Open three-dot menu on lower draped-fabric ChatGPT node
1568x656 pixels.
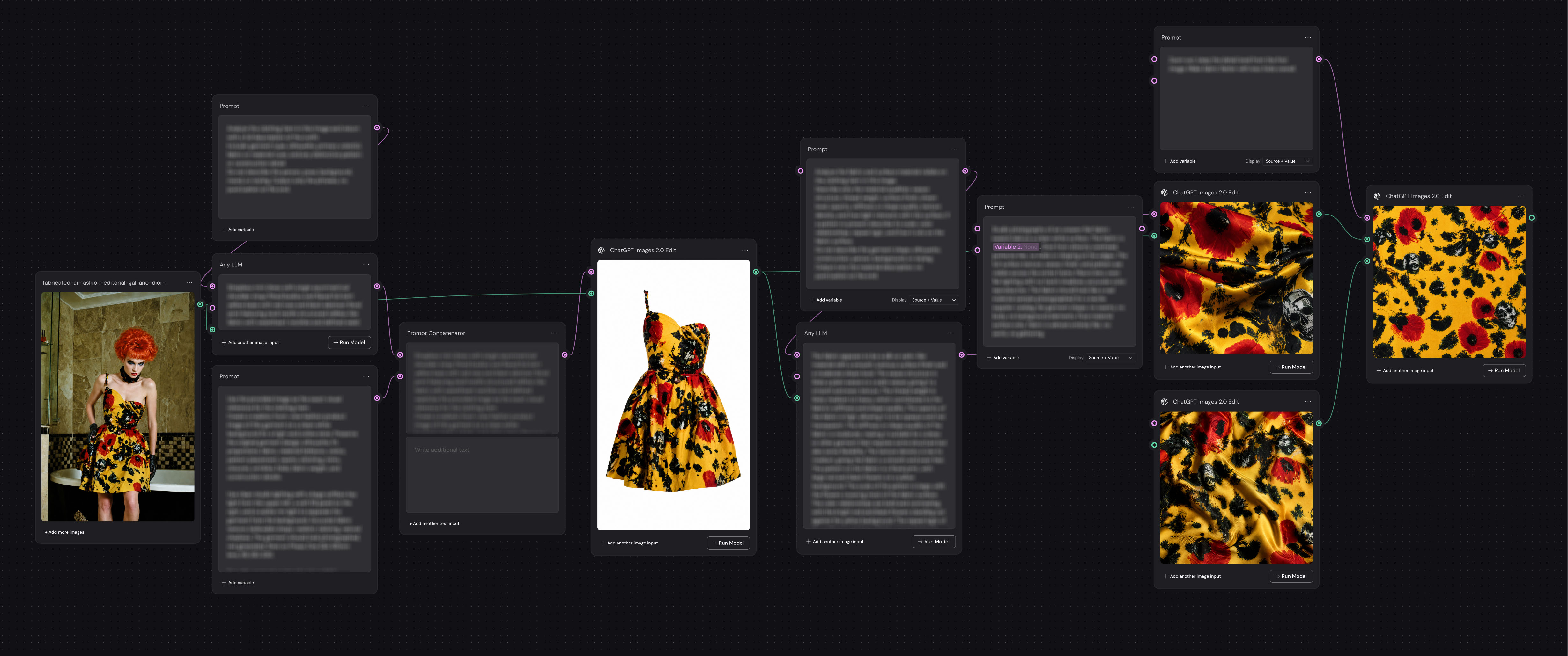(1307, 402)
